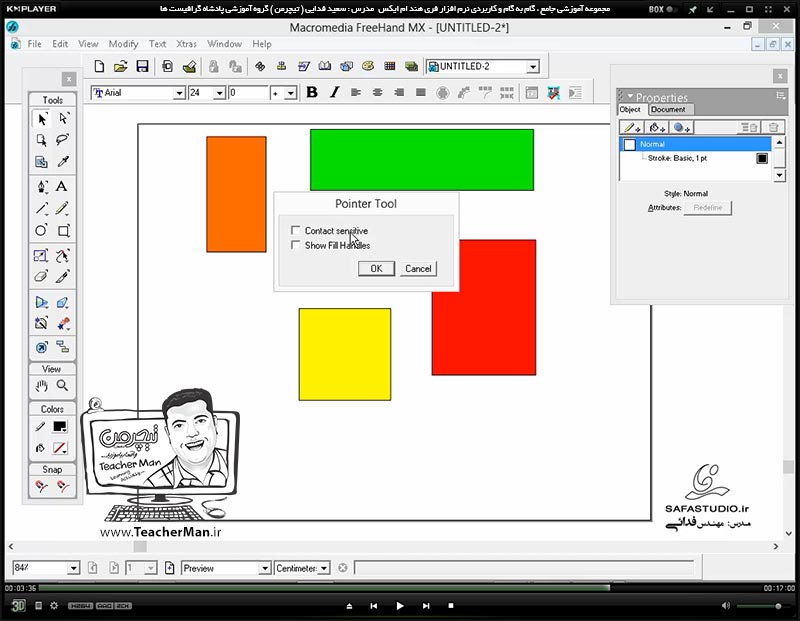Select the Rectangle tool

63,231
